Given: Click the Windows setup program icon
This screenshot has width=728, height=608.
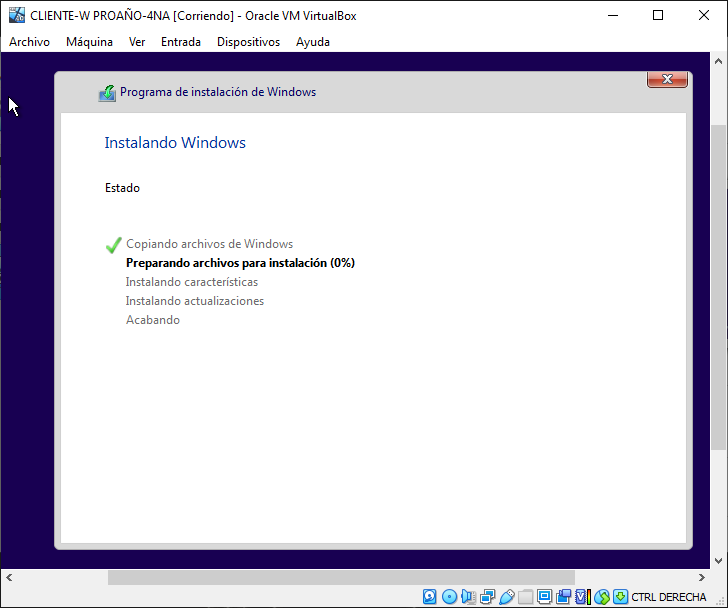Looking at the screenshot, I should click(107, 93).
